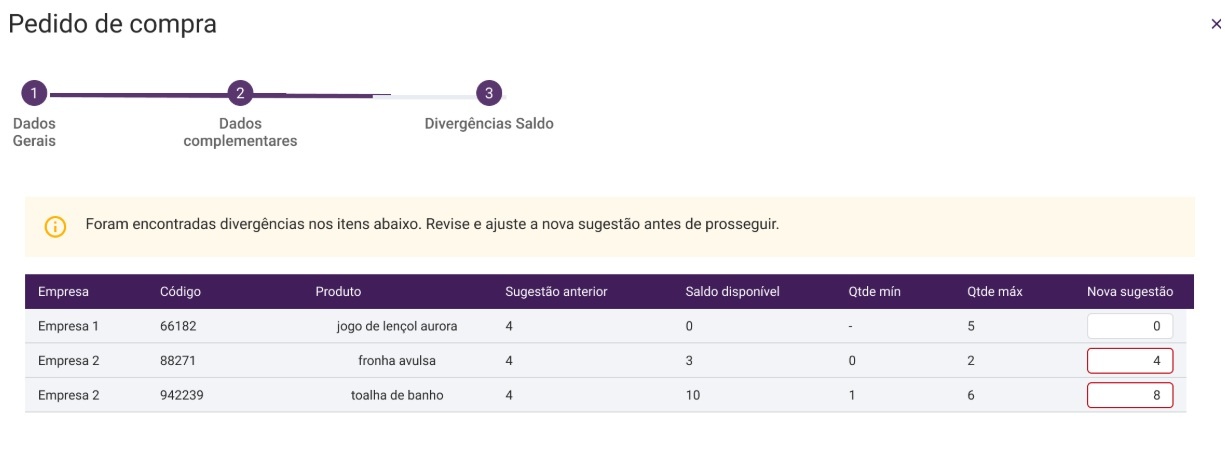Edit Nova sugestão for toalha de banho
Image resolution: width=1225 pixels, height=474 pixels.
[1130, 395]
